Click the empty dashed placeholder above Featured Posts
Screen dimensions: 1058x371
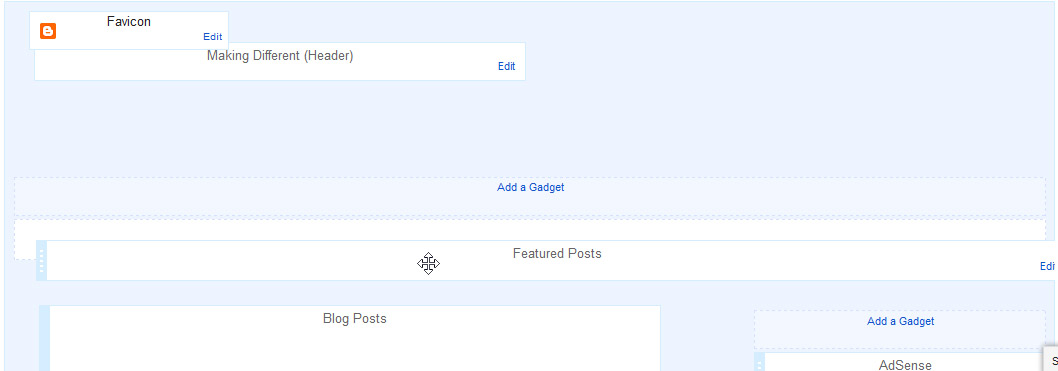tap(530, 229)
